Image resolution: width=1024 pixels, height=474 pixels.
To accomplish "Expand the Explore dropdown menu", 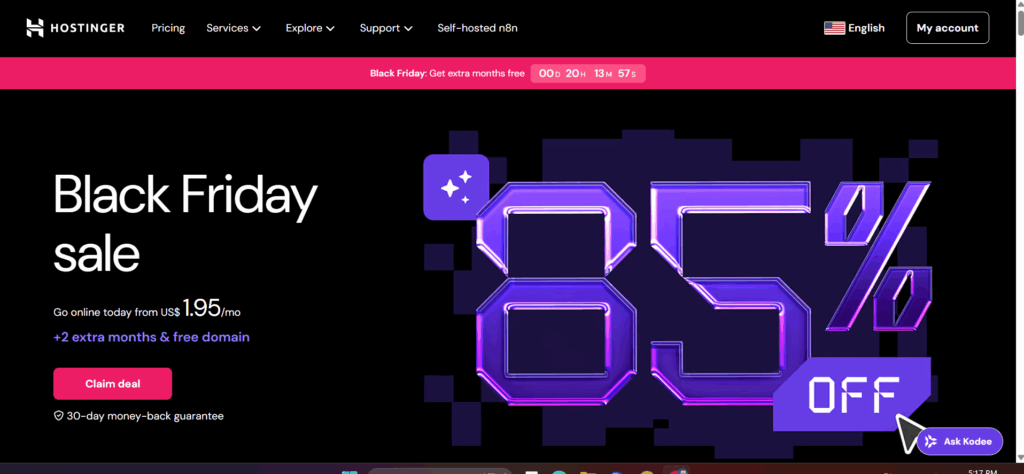I will point(310,28).
